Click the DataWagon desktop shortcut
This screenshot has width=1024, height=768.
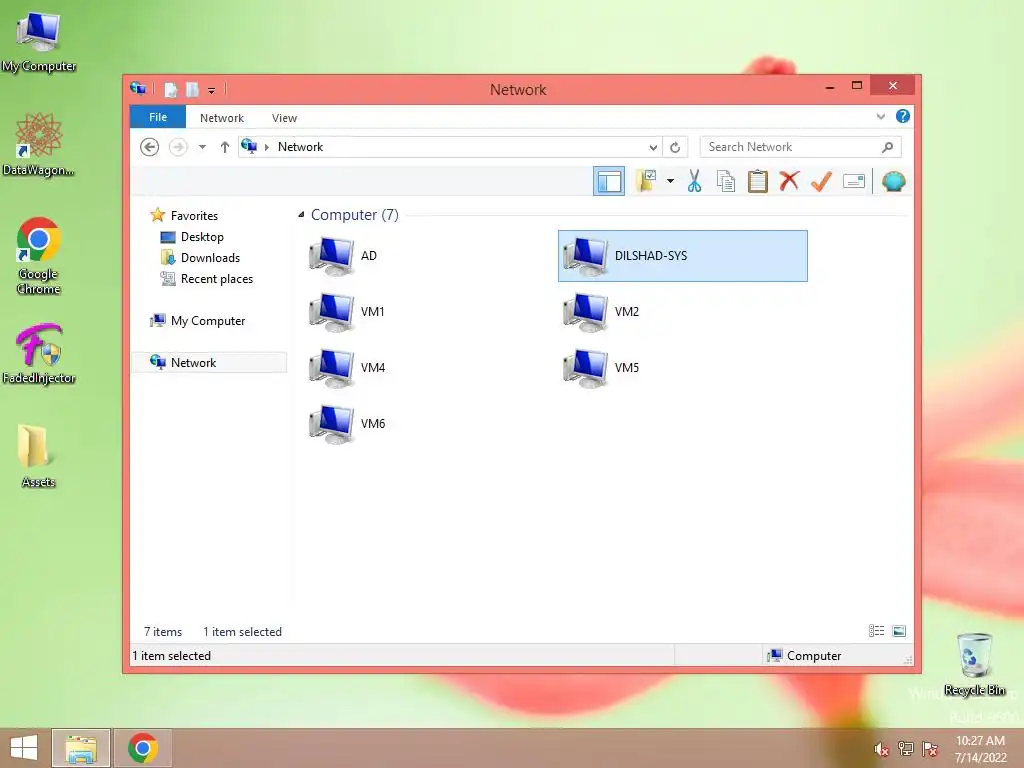39,144
